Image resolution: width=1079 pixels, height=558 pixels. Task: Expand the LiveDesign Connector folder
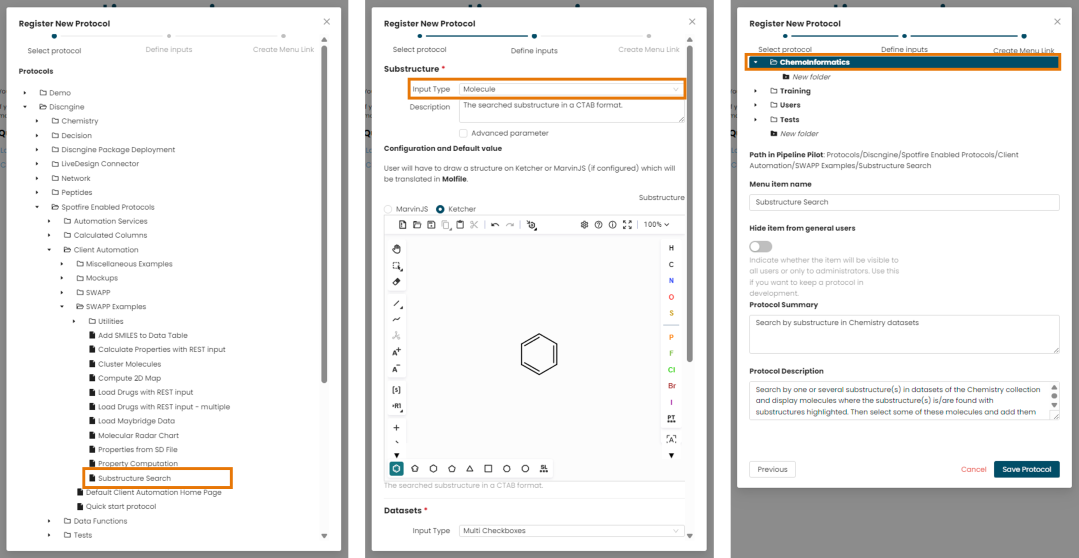pyautogui.click(x=38, y=164)
